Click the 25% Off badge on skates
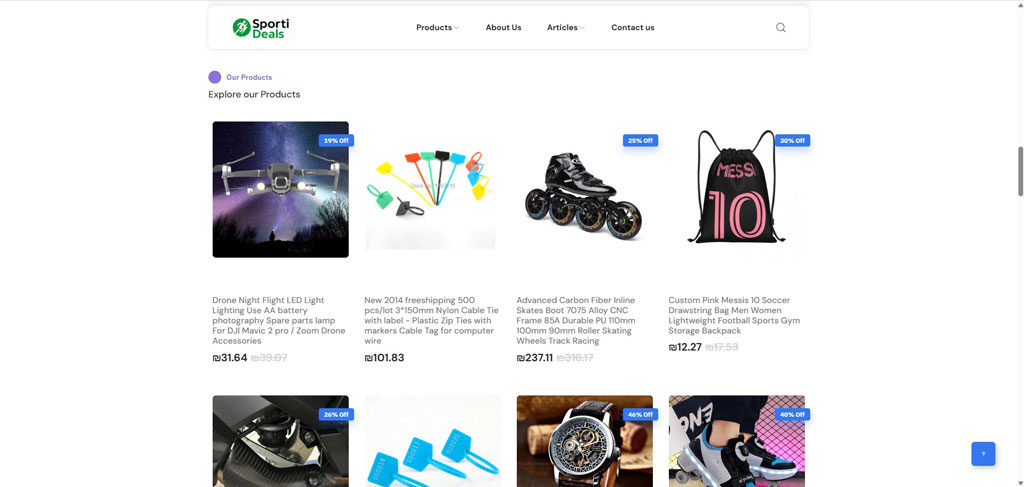The width and height of the screenshot is (1024, 487). tap(640, 140)
